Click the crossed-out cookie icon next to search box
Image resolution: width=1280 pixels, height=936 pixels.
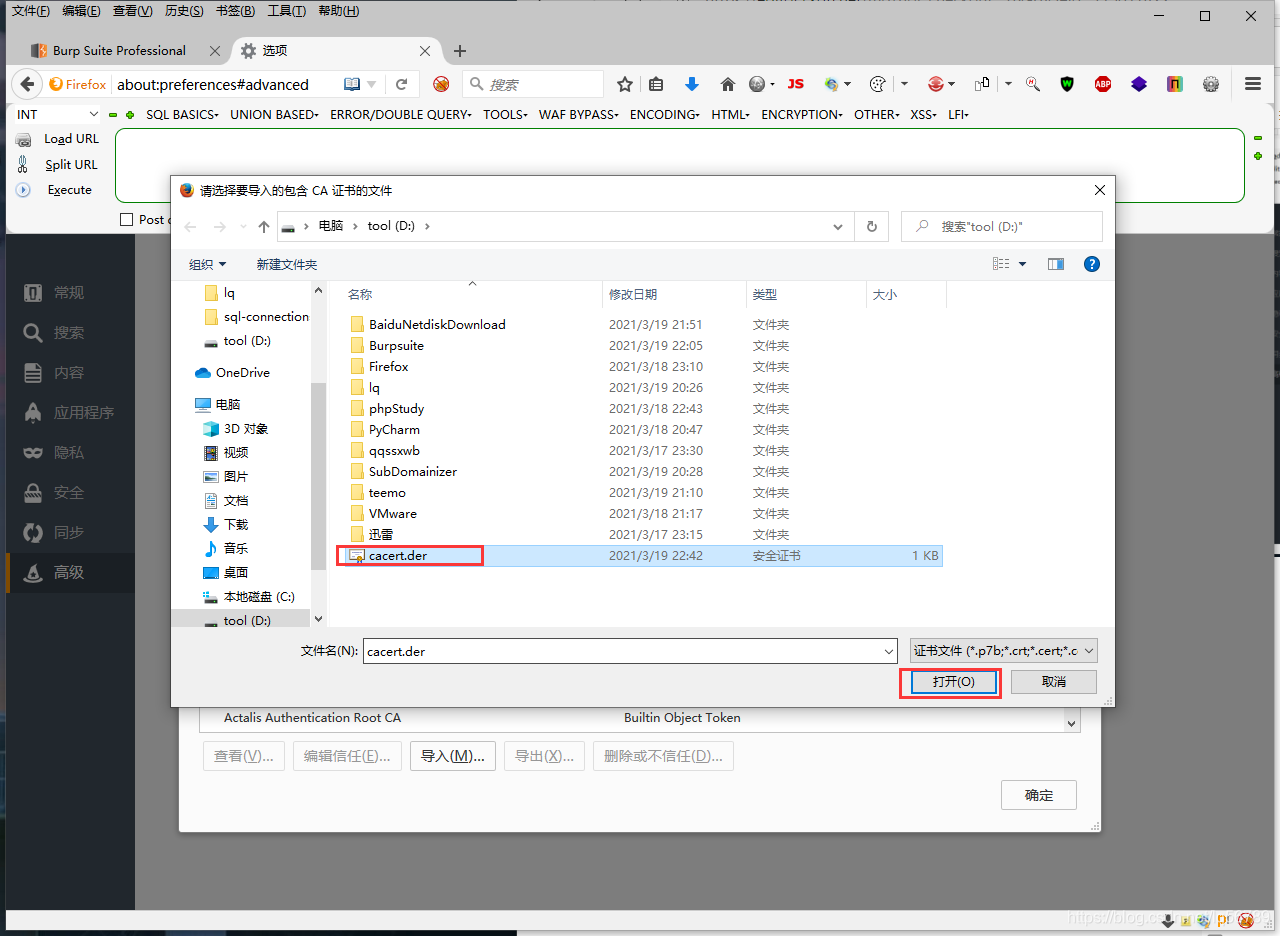click(441, 85)
